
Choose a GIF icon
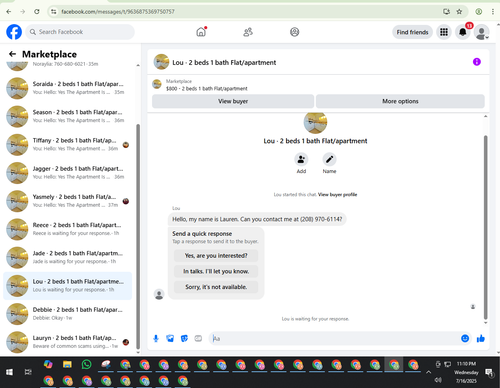pos(198,339)
